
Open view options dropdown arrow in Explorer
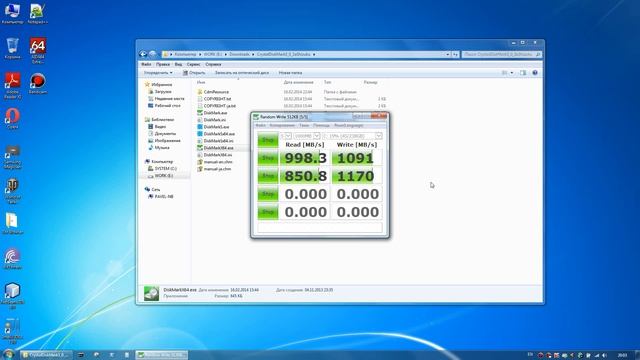point(512,73)
